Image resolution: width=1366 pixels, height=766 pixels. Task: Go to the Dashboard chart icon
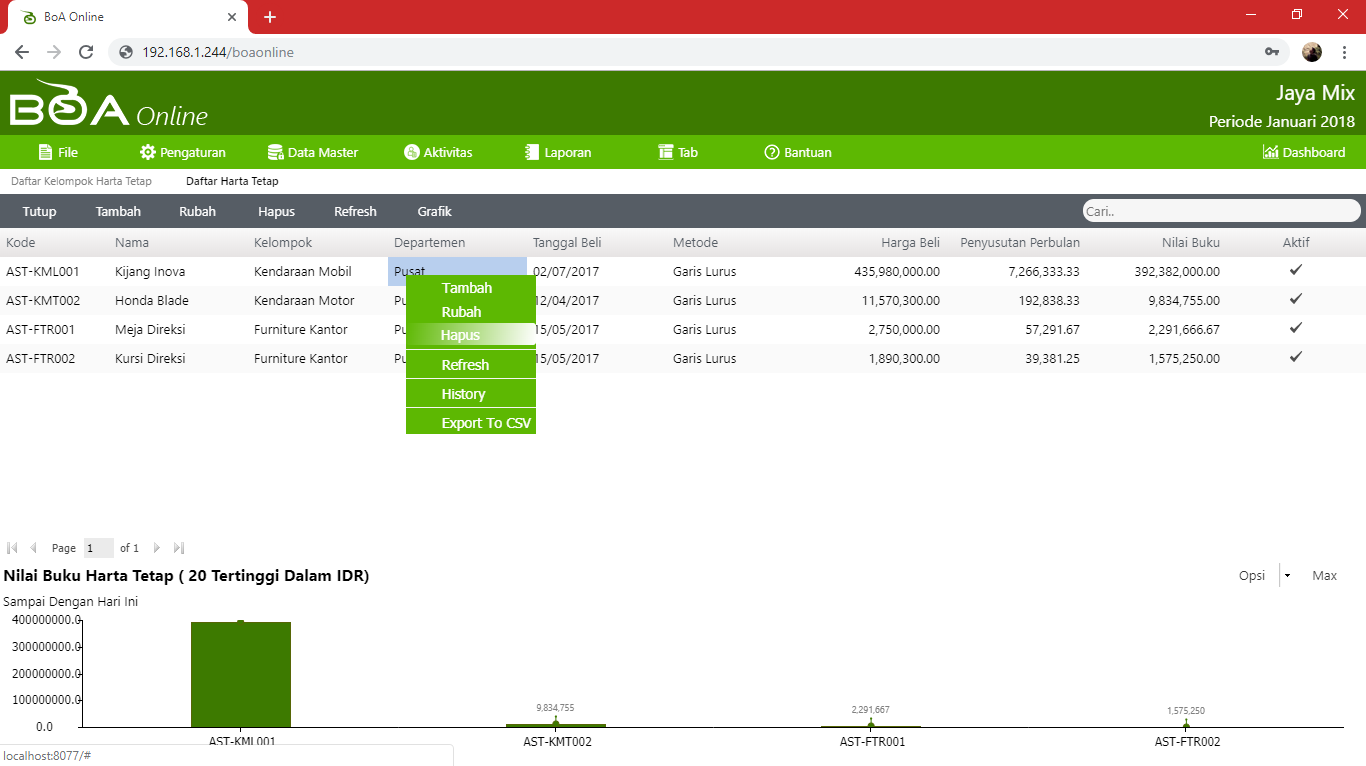point(1270,152)
